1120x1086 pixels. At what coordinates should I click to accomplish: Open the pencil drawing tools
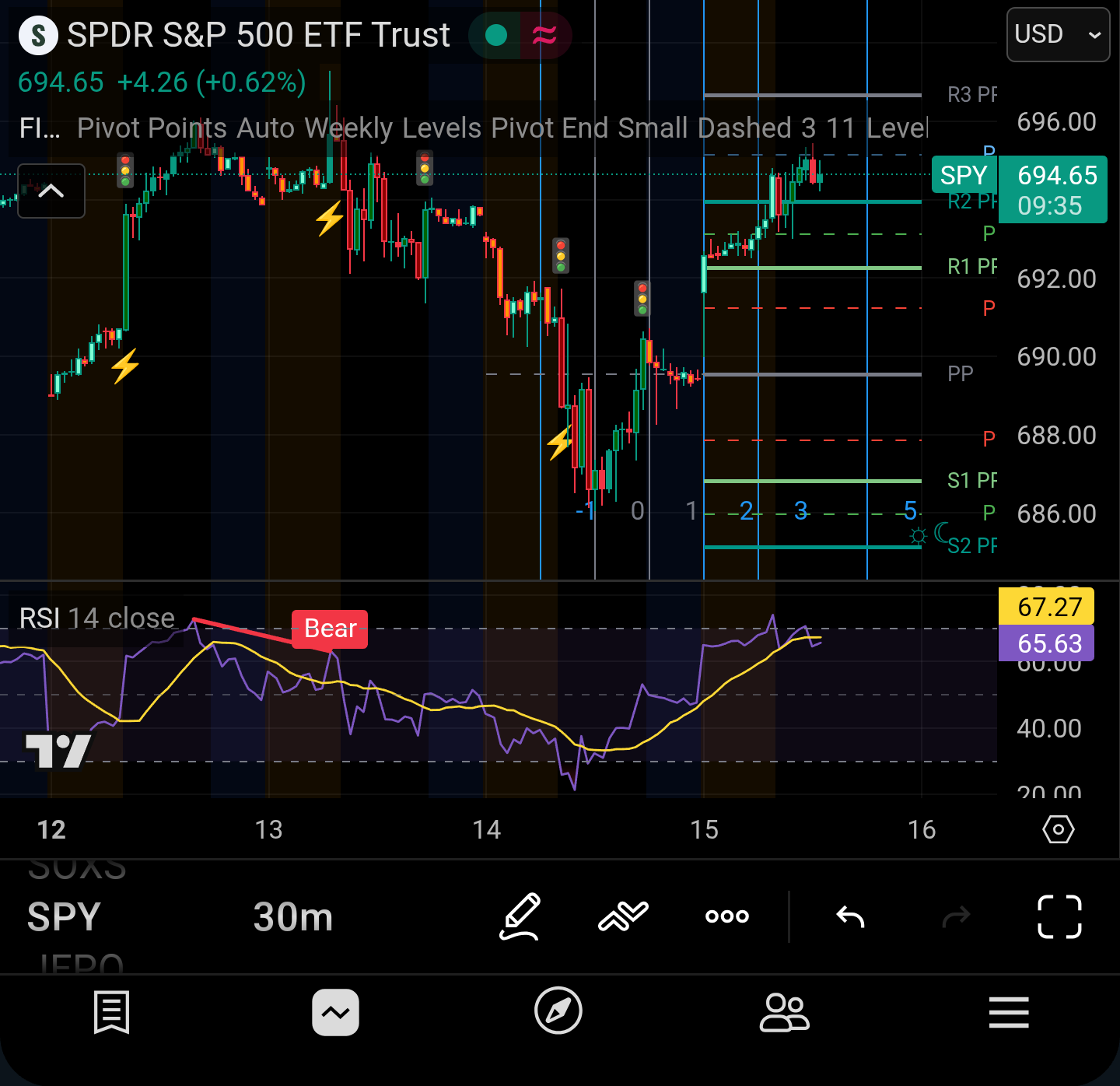coord(520,917)
